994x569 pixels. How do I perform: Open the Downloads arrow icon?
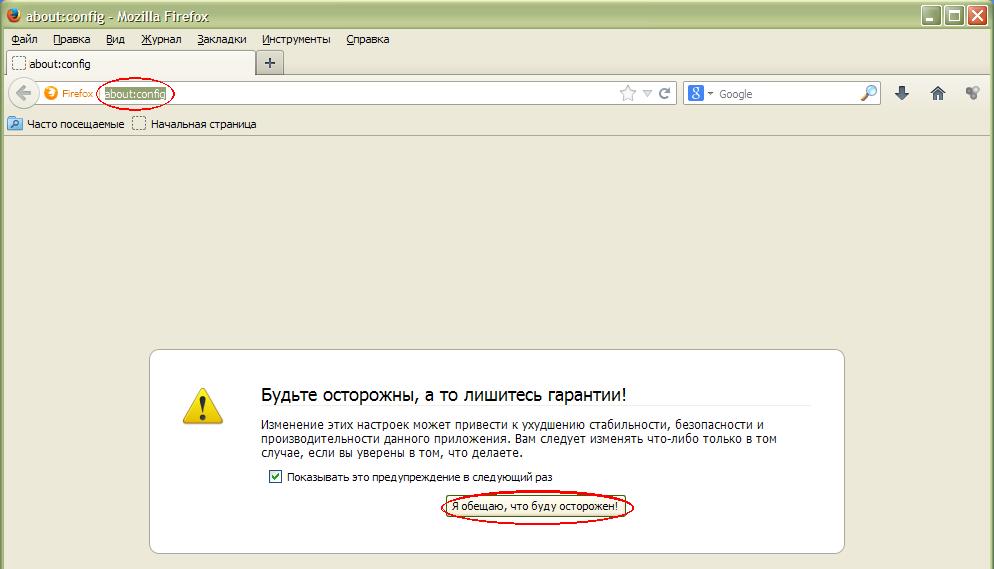[901, 94]
